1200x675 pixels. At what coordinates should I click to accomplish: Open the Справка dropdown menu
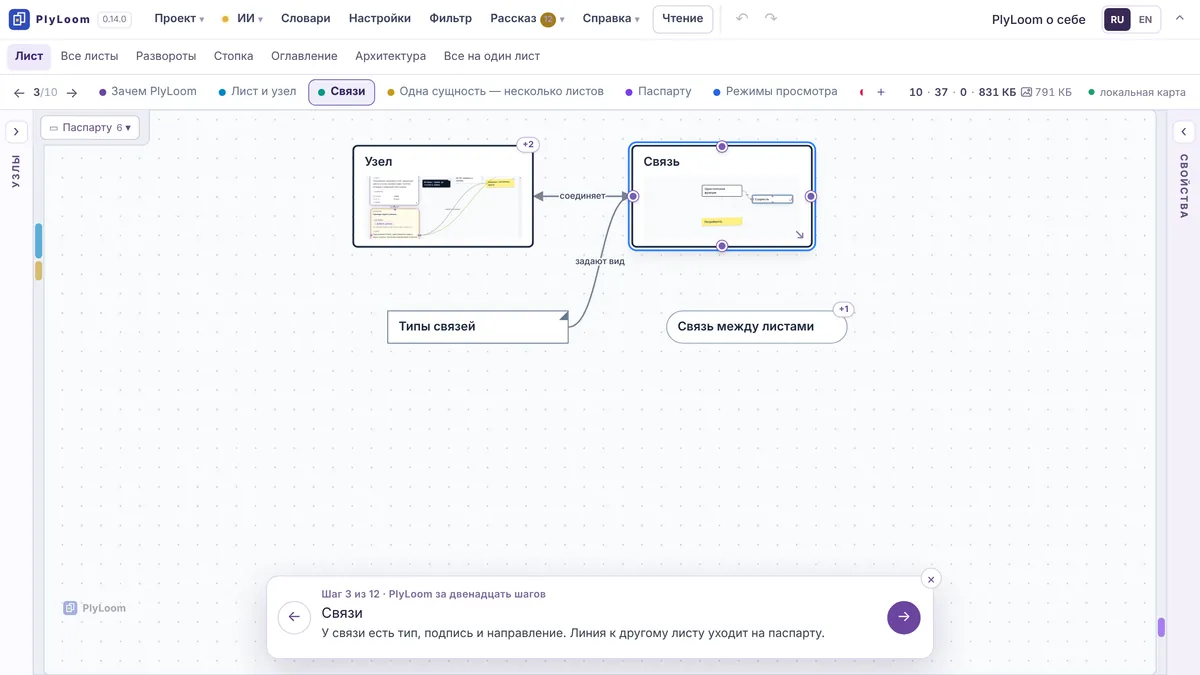pos(611,19)
